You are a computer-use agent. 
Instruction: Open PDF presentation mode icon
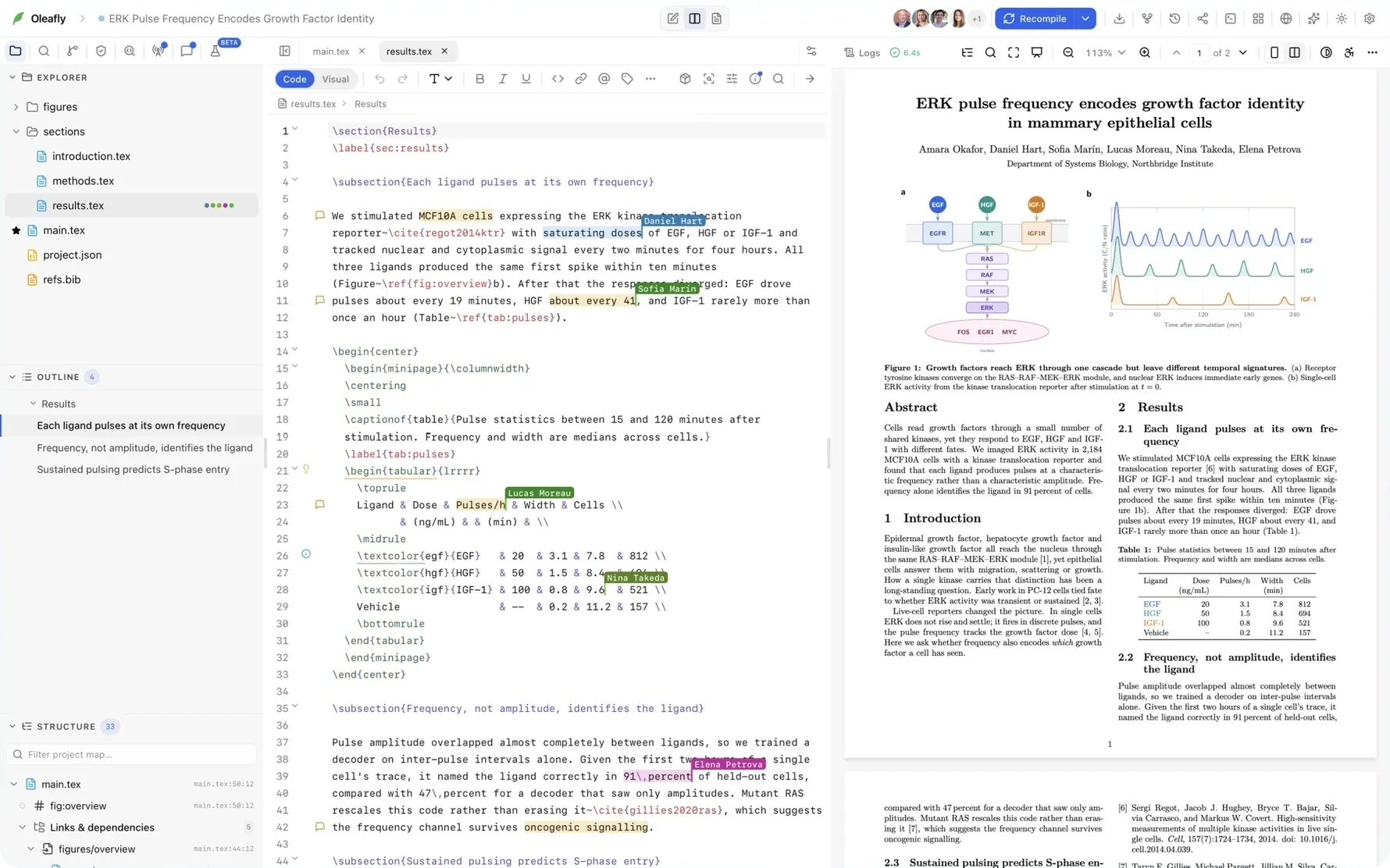click(1037, 52)
